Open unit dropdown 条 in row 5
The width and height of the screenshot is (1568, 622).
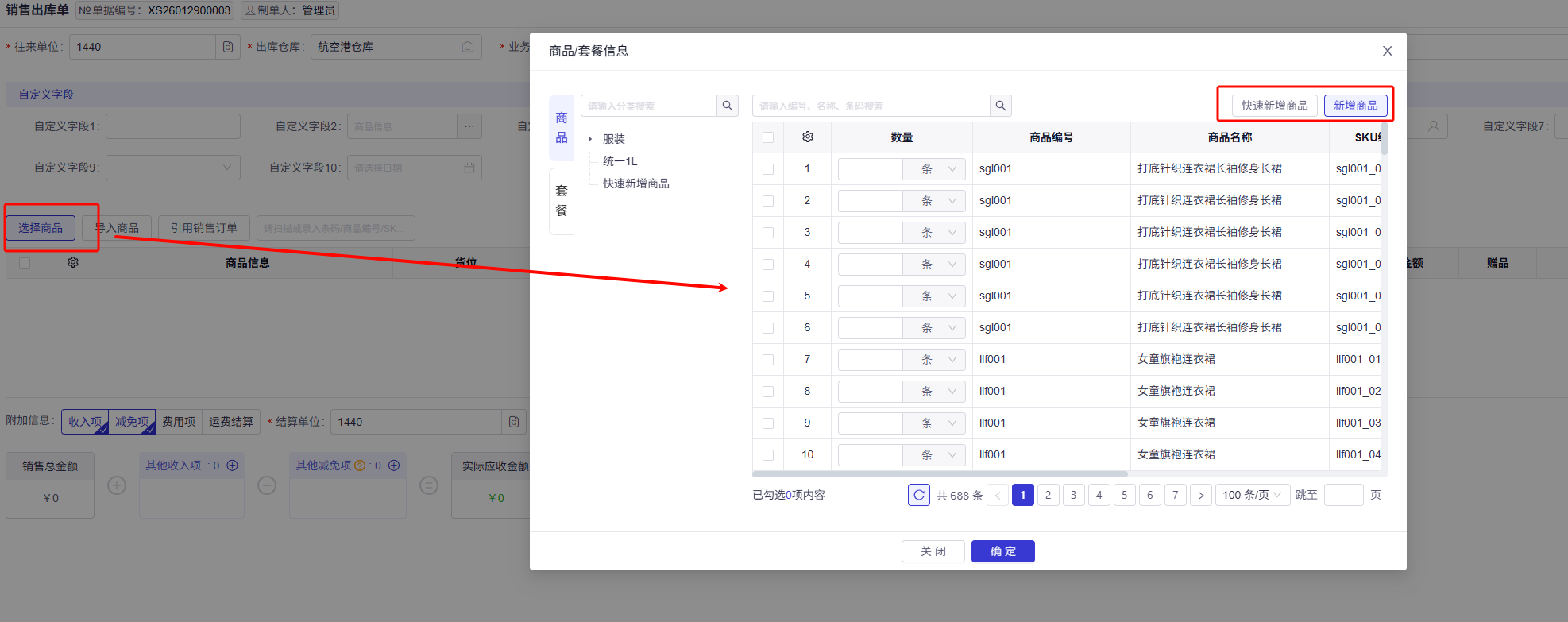tap(934, 296)
